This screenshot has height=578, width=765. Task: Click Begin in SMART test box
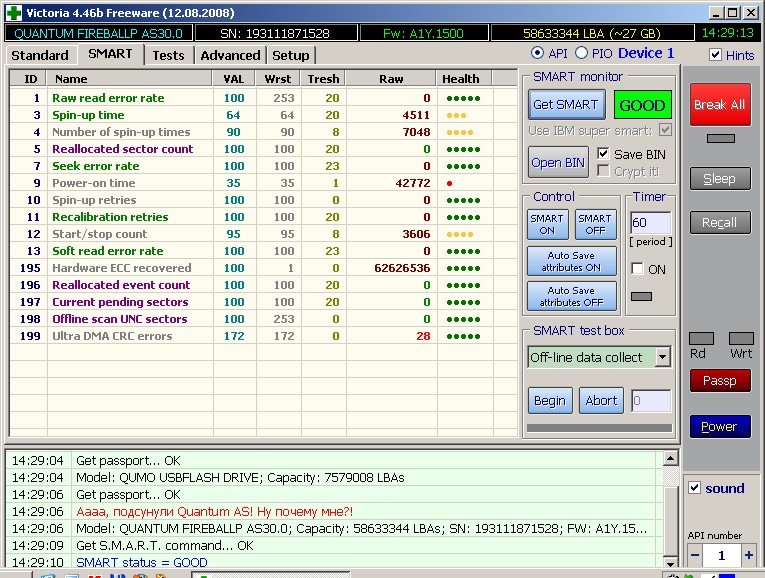coord(550,400)
